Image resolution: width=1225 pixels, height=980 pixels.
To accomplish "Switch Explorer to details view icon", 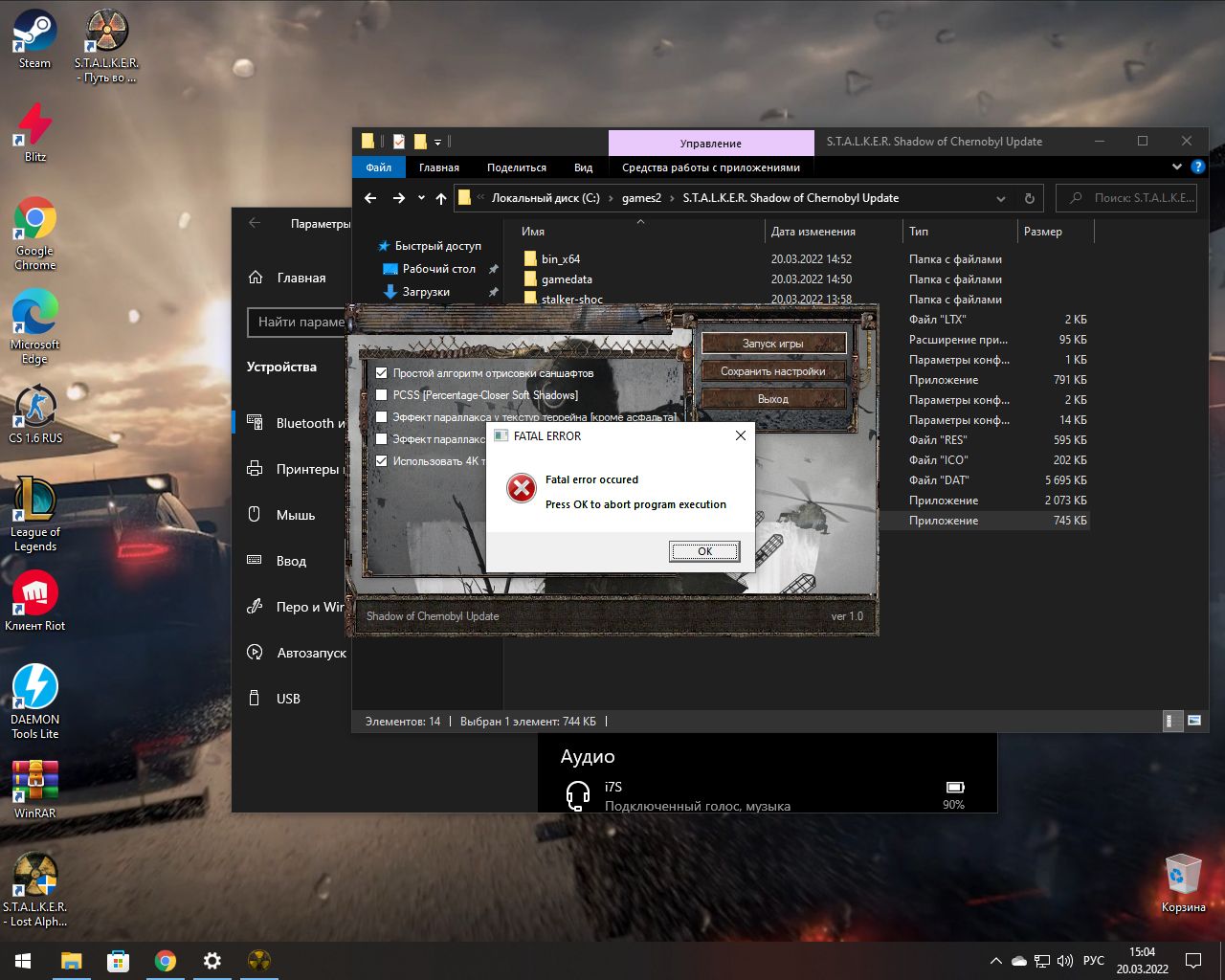I will 1172,721.
